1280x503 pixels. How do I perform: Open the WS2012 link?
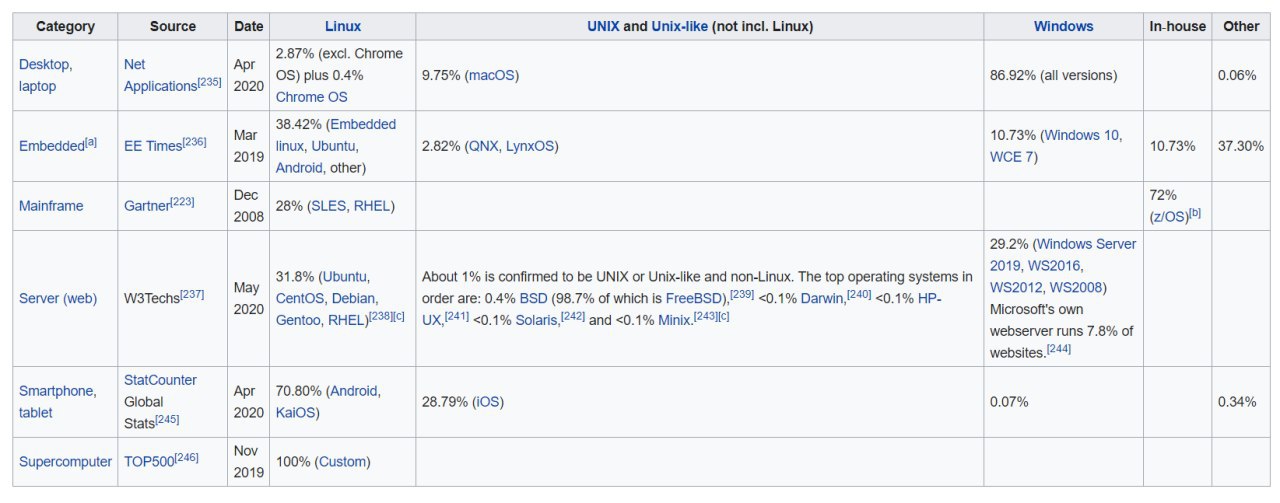click(1017, 287)
